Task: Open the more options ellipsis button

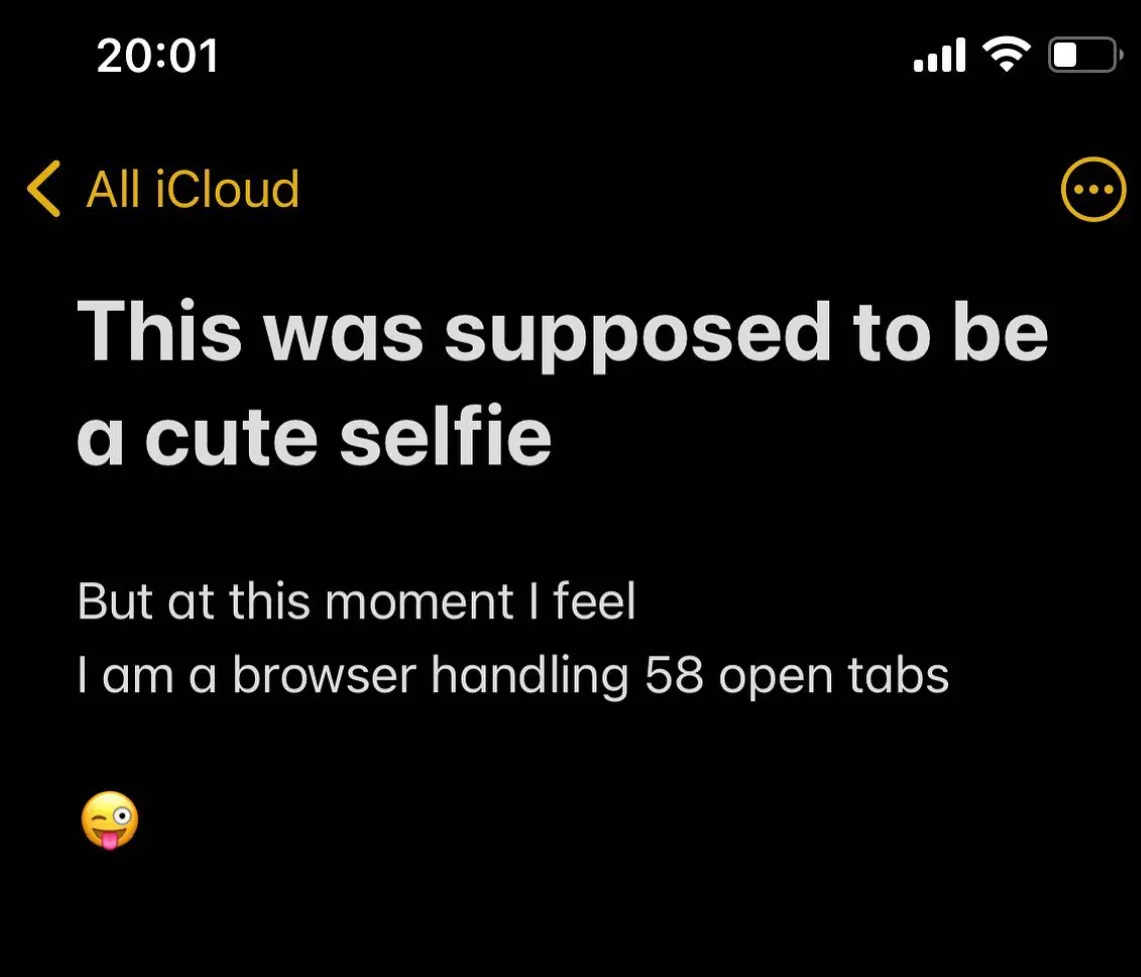Action: 1092,189
